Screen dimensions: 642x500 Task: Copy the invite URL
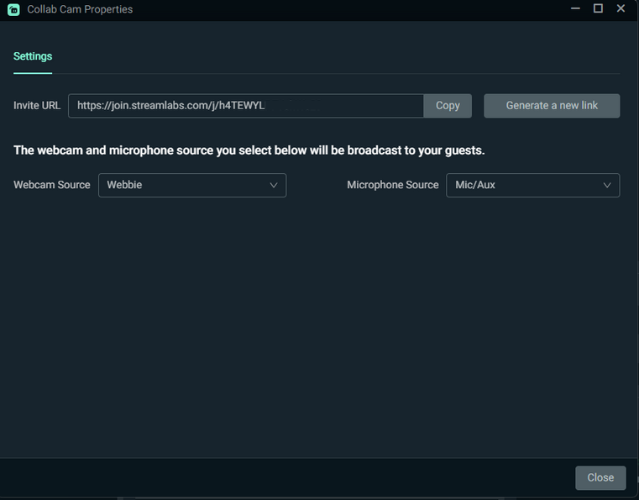447,106
